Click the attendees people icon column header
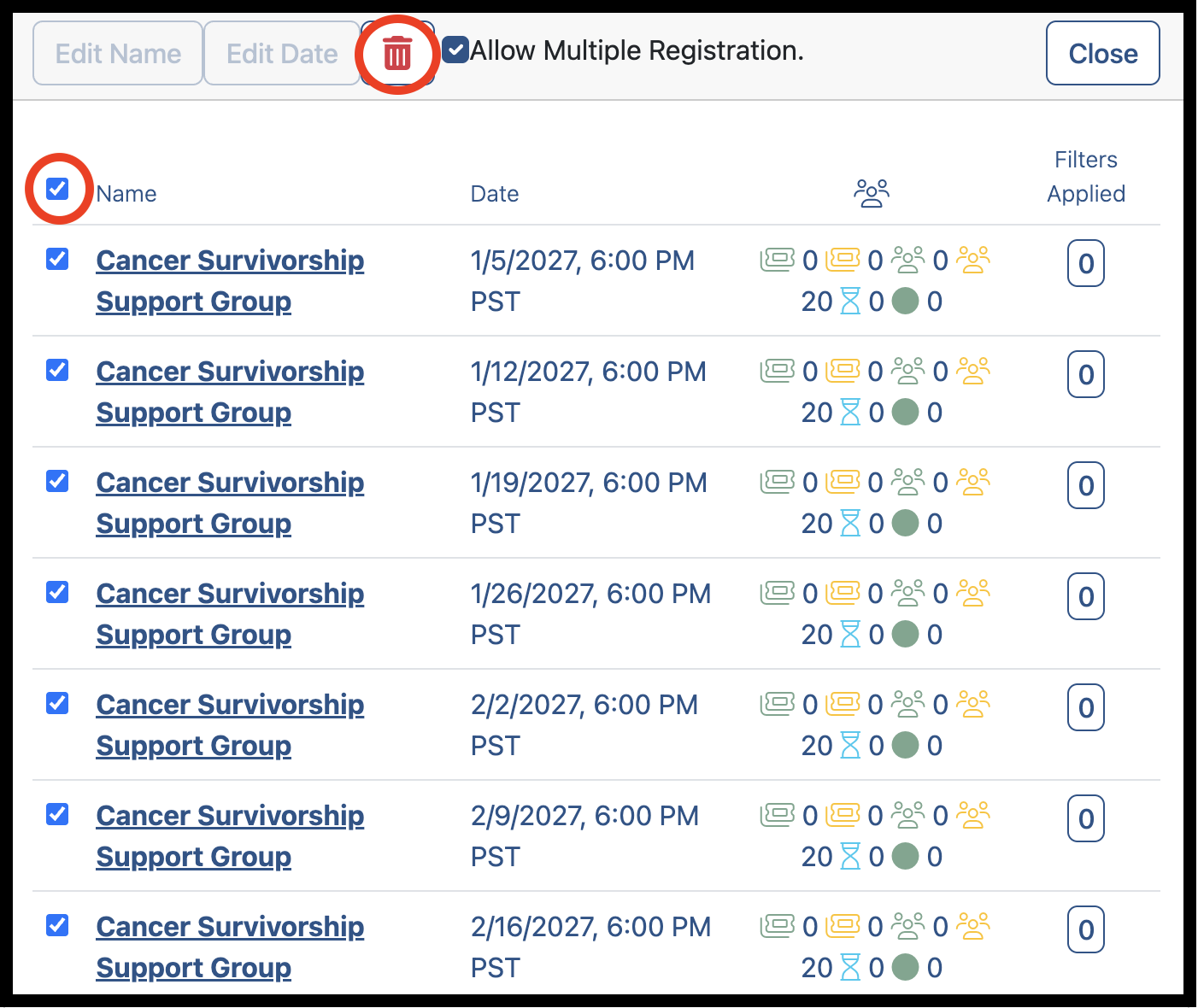 pos(872,193)
